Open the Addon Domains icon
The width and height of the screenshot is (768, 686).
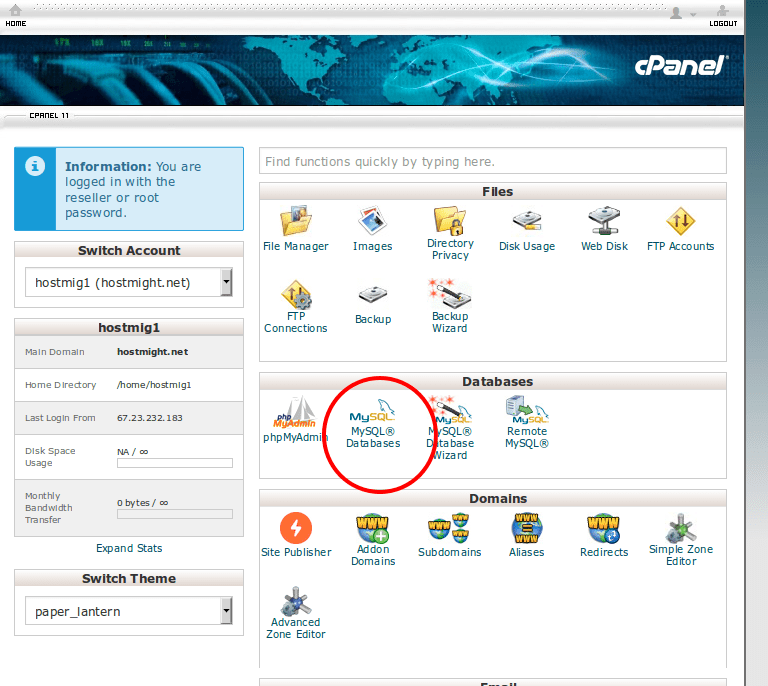tap(372, 528)
